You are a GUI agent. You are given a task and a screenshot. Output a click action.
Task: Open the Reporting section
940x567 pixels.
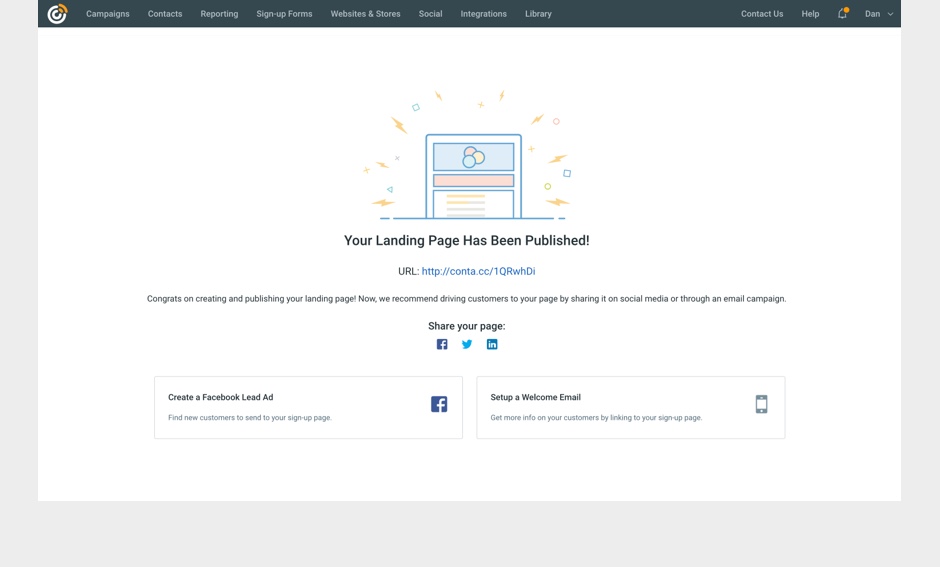[x=219, y=14]
